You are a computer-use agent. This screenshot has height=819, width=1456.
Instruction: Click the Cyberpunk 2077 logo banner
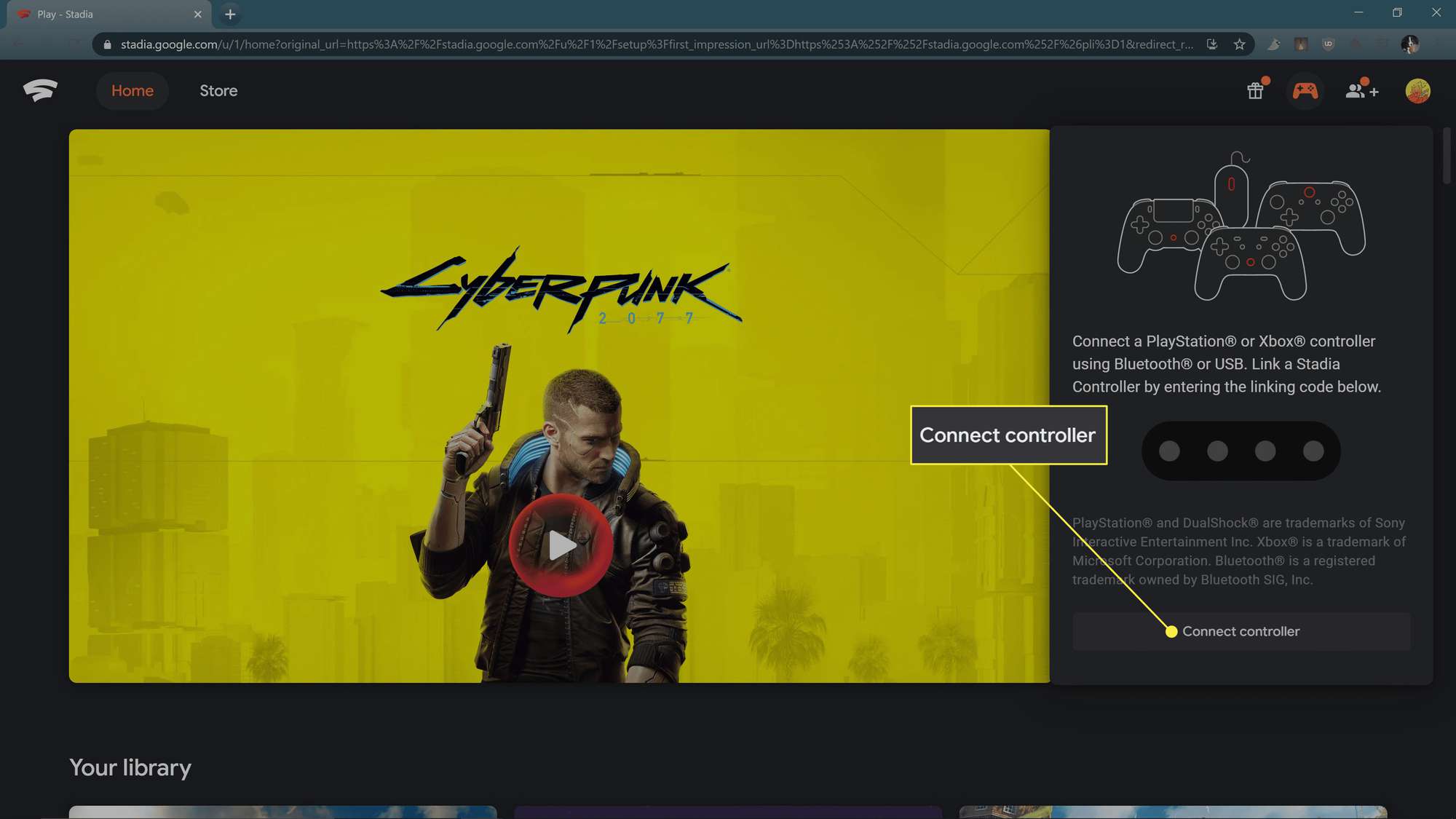coord(561,290)
